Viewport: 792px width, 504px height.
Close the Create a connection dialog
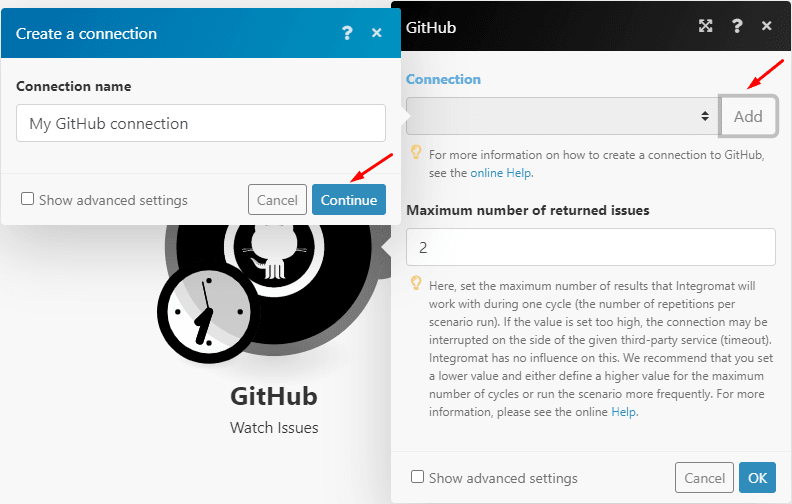point(377,33)
